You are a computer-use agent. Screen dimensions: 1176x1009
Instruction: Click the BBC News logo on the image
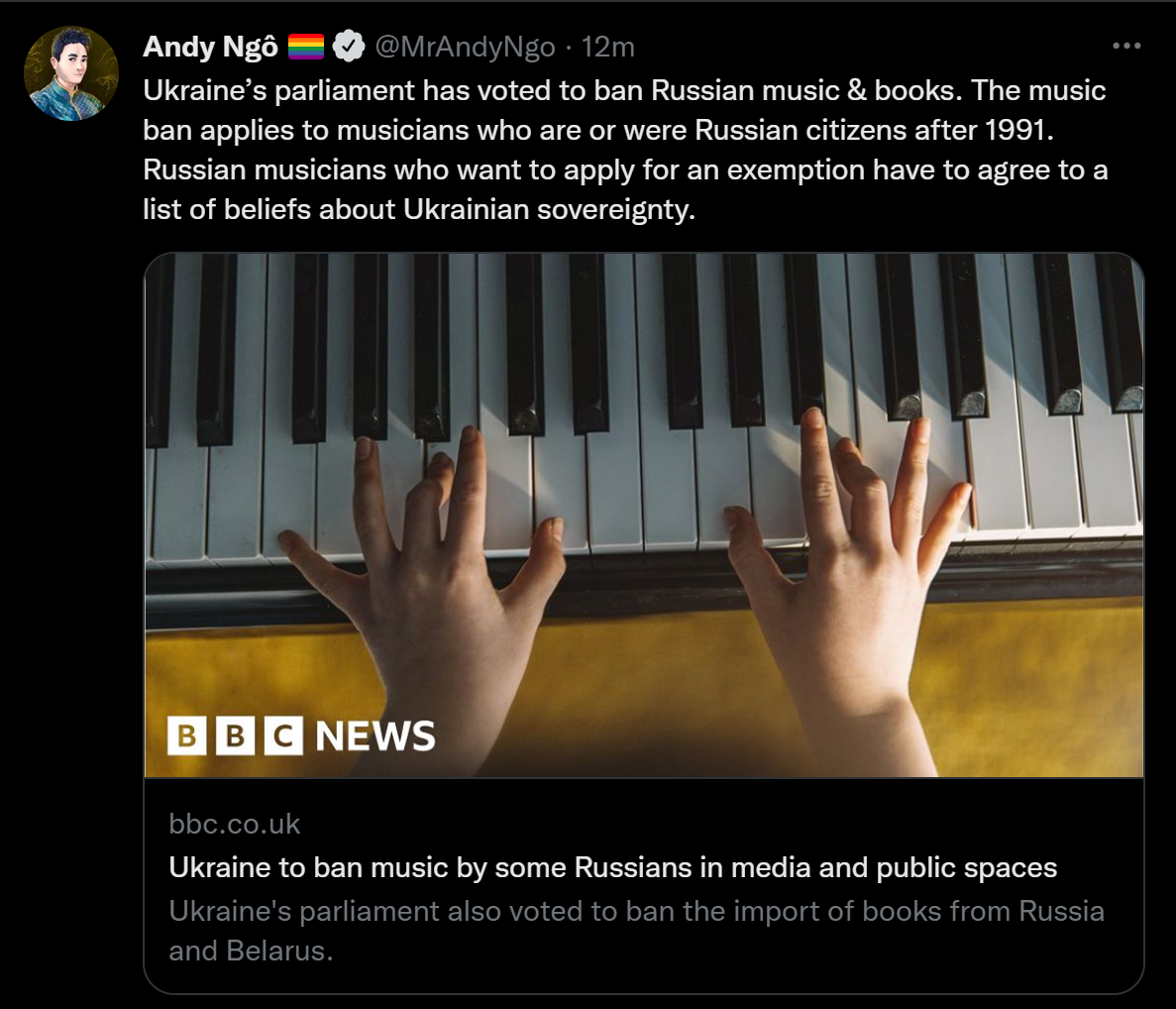301,735
